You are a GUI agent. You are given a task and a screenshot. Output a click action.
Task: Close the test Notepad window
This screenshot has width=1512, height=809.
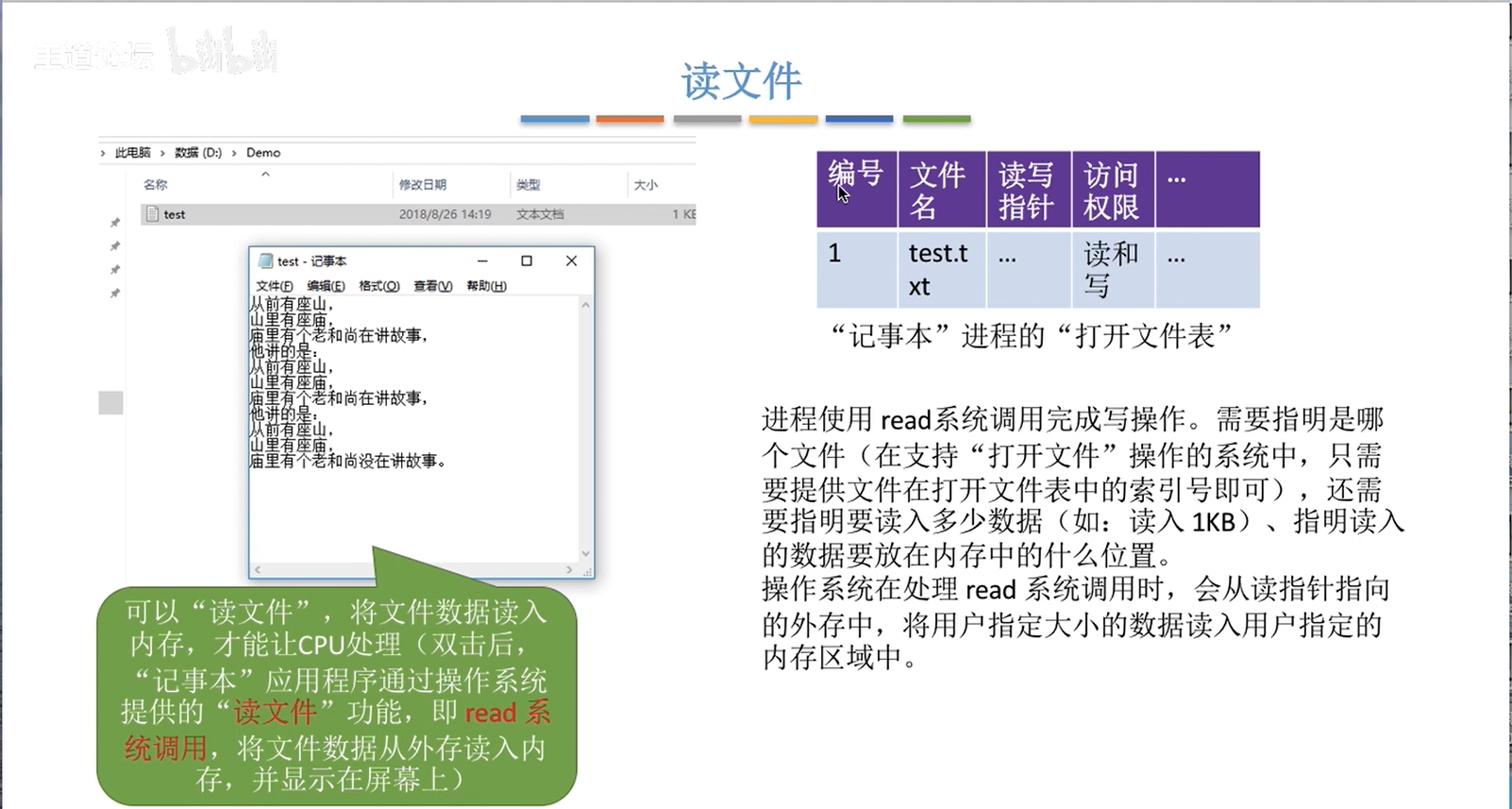(x=571, y=261)
